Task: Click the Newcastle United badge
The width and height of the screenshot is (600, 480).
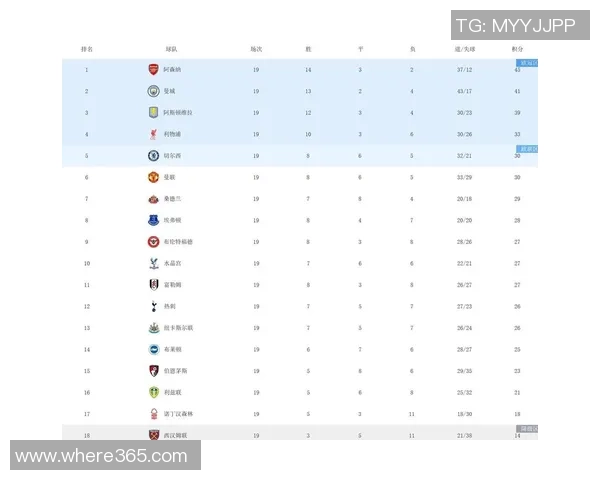Action: pyautogui.click(x=153, y=328)
